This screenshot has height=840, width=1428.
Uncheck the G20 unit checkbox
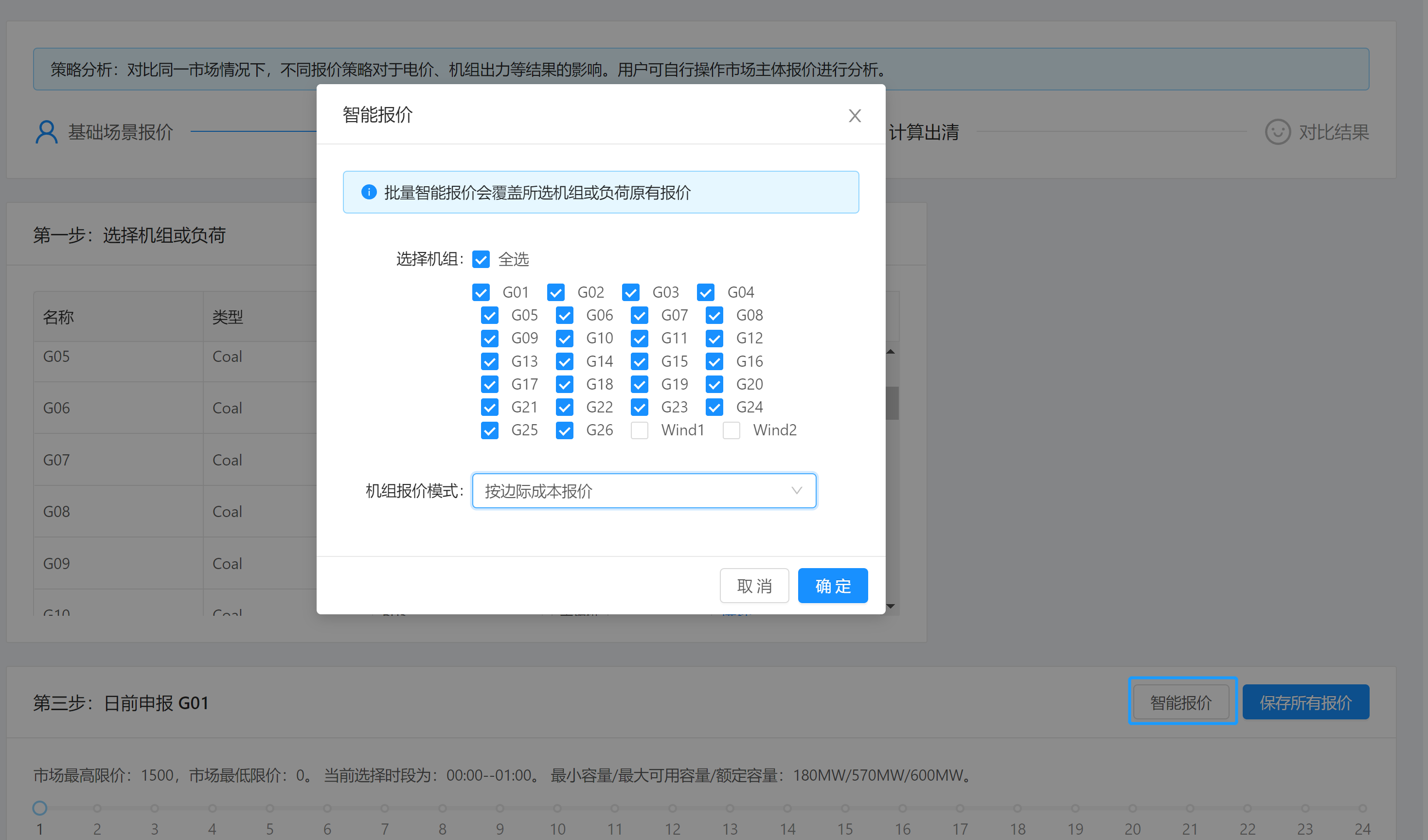point(714,384)
